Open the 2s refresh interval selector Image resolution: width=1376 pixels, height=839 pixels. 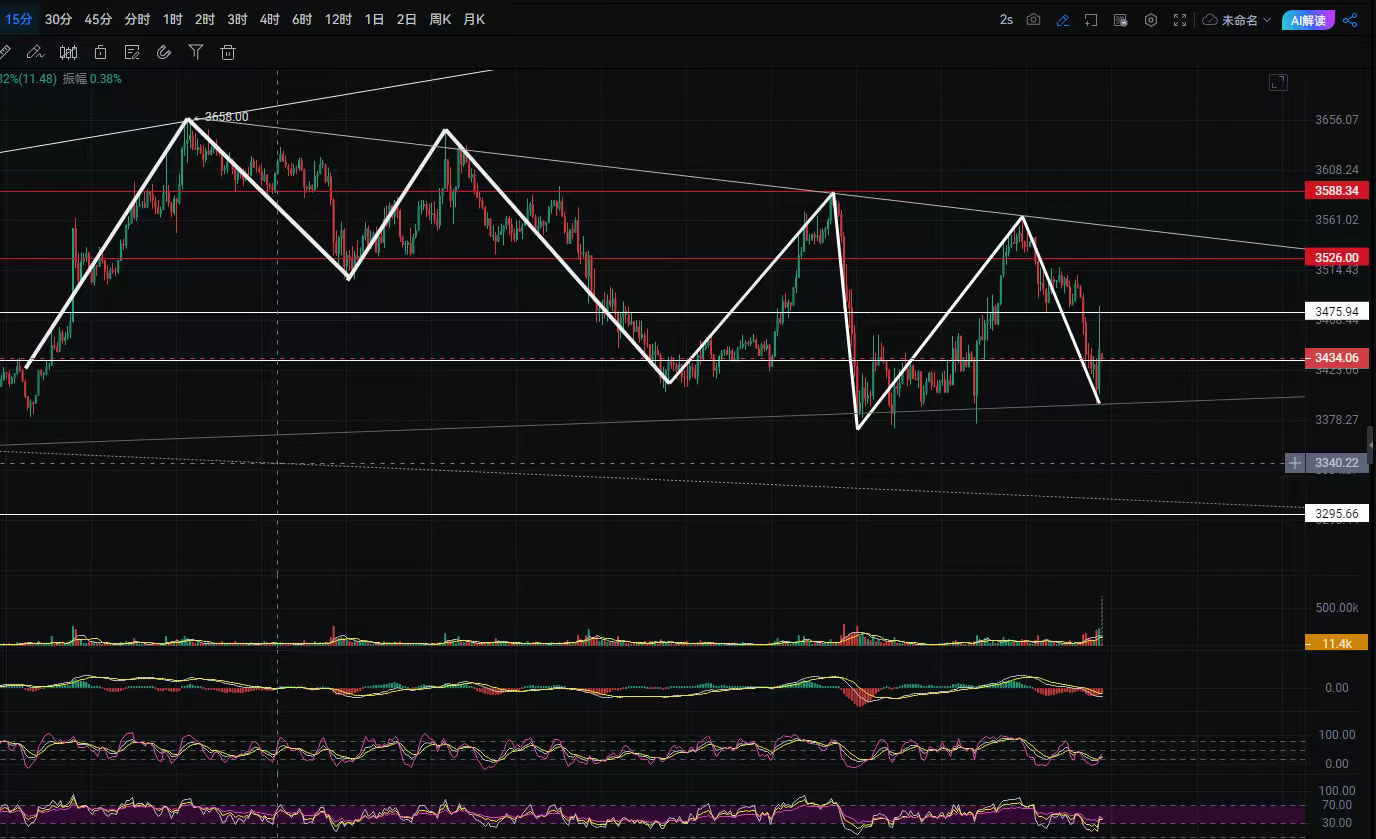[1006, 20]
